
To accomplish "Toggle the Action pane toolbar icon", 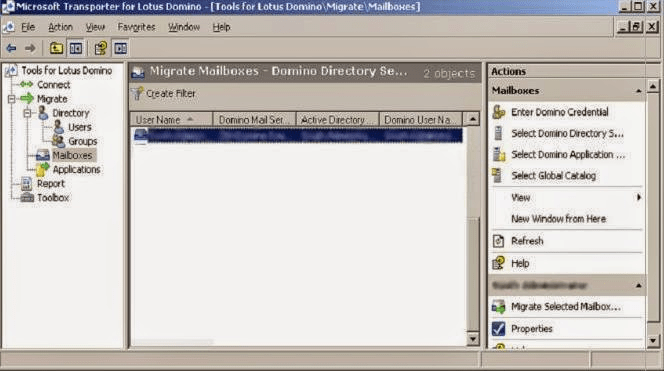I will click(120, 48).
